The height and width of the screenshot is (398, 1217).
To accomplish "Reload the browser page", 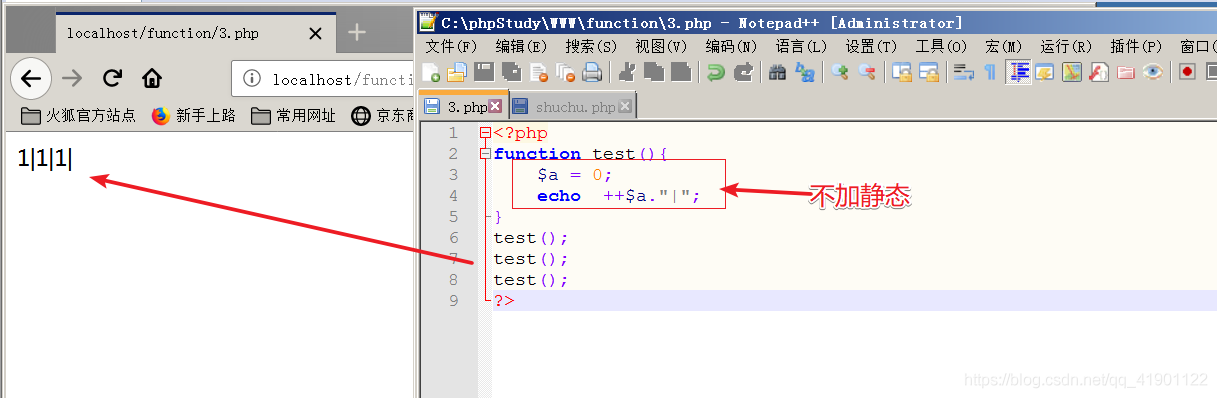I will pyautogui.click(x=112, y=78).
